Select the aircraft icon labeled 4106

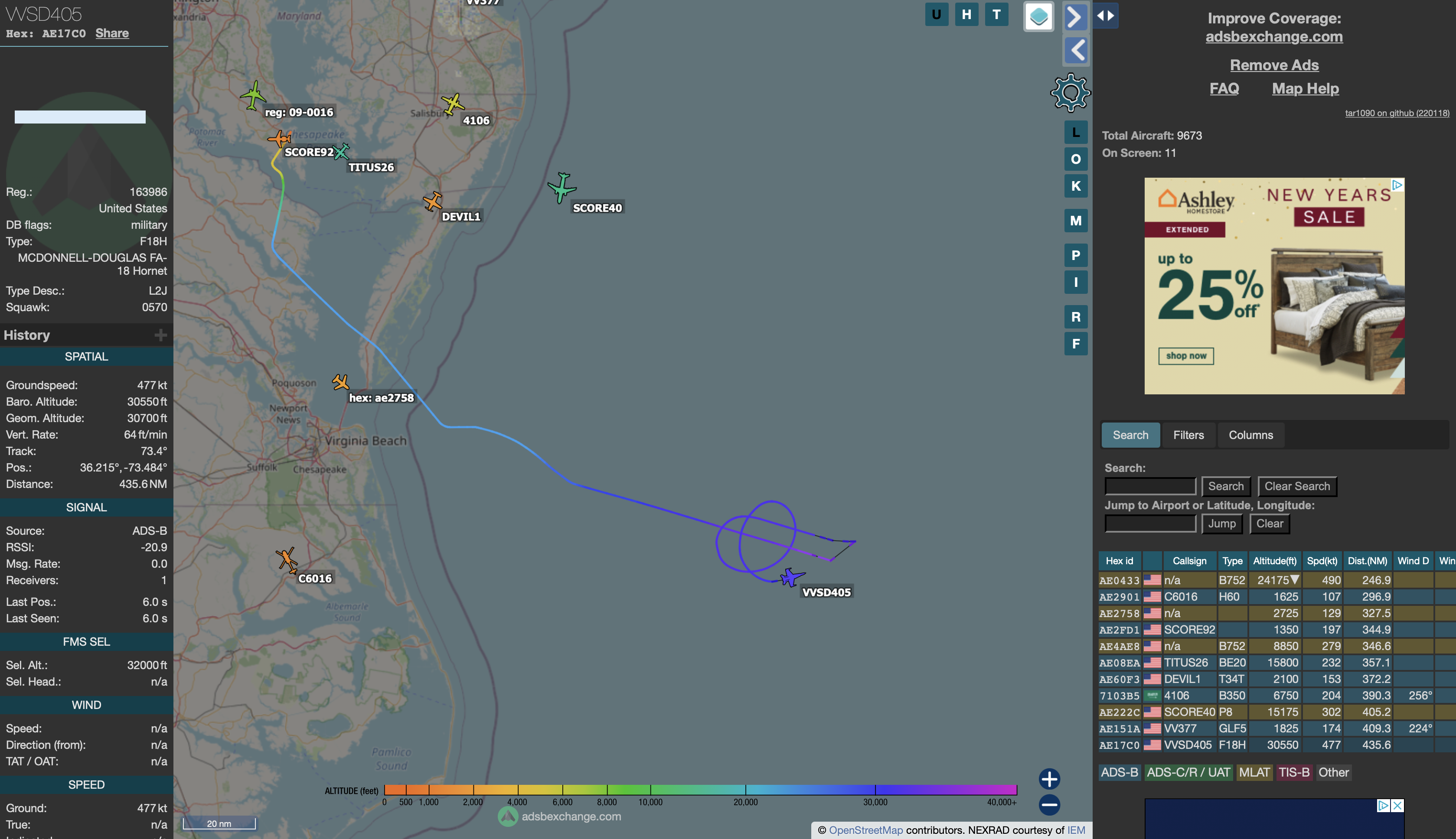(x=453, y=104)
